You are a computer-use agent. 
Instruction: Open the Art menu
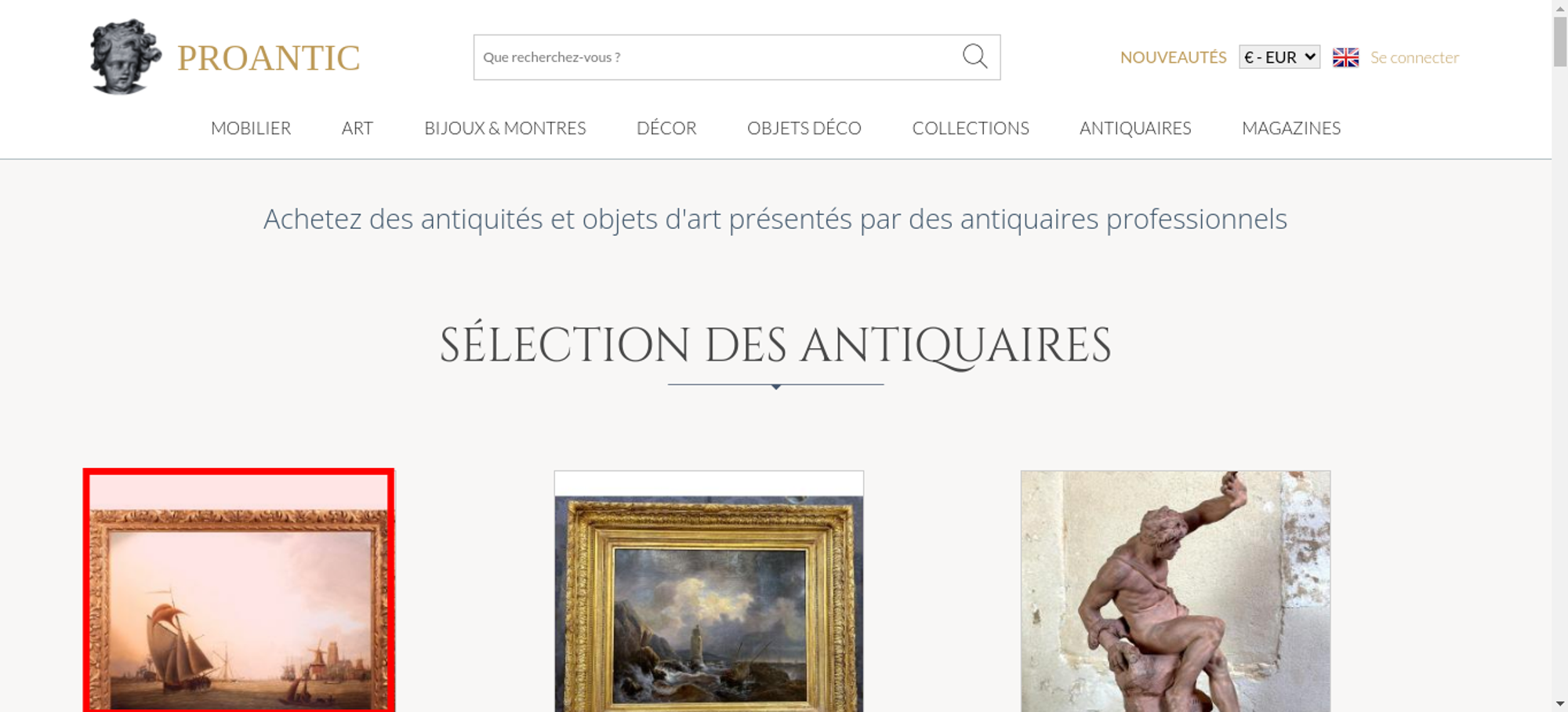358,128
